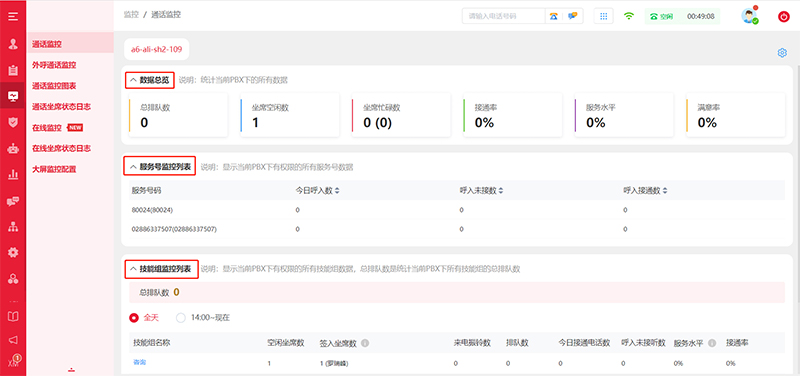Open the bar chart icon in sidebar

13,175
